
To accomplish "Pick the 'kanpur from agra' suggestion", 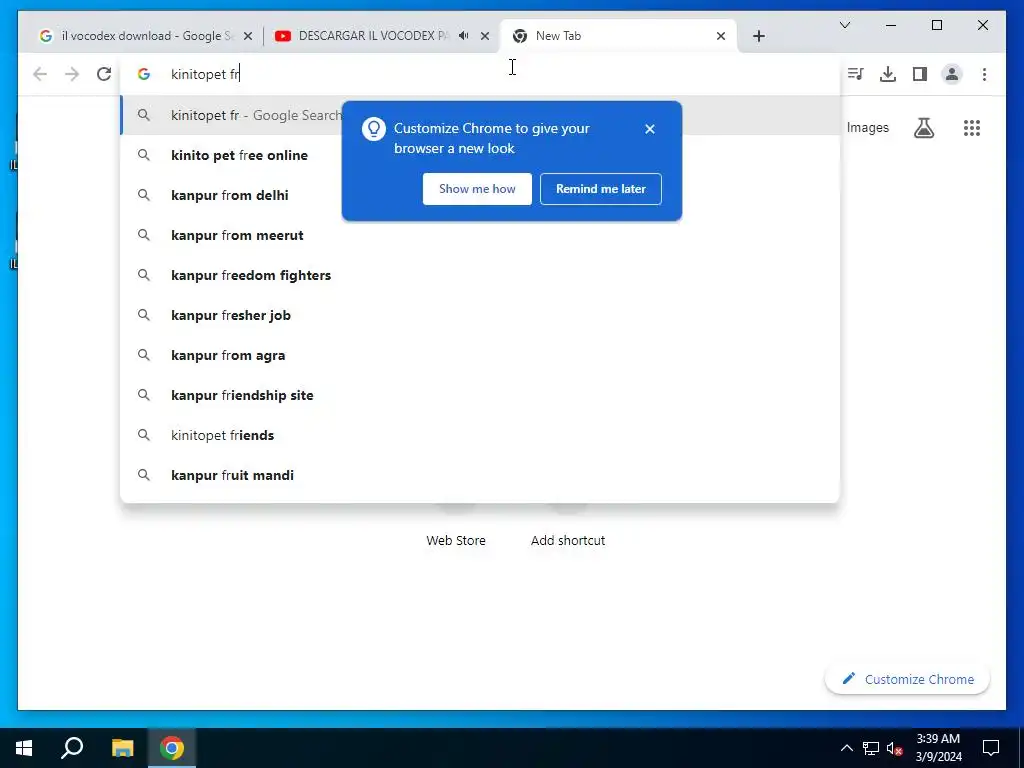I will coord(479,355).
